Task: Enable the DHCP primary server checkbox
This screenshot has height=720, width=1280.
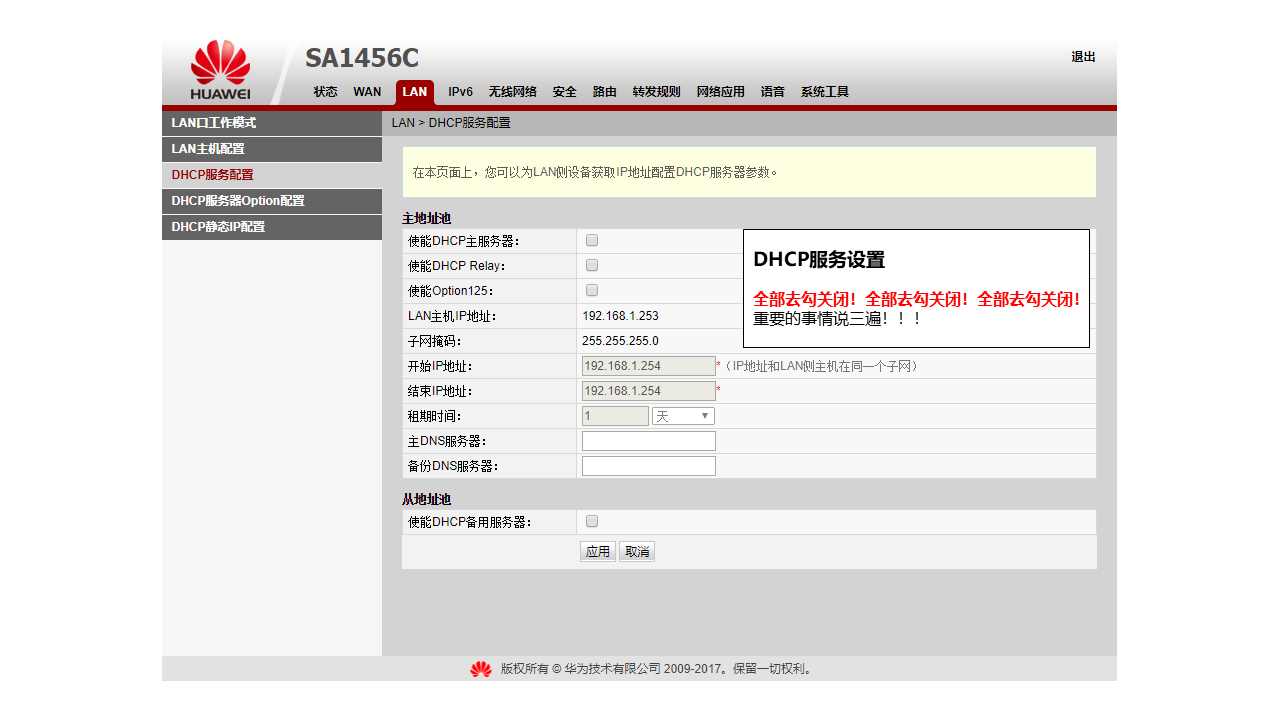Action: click(x=592, y=241)
